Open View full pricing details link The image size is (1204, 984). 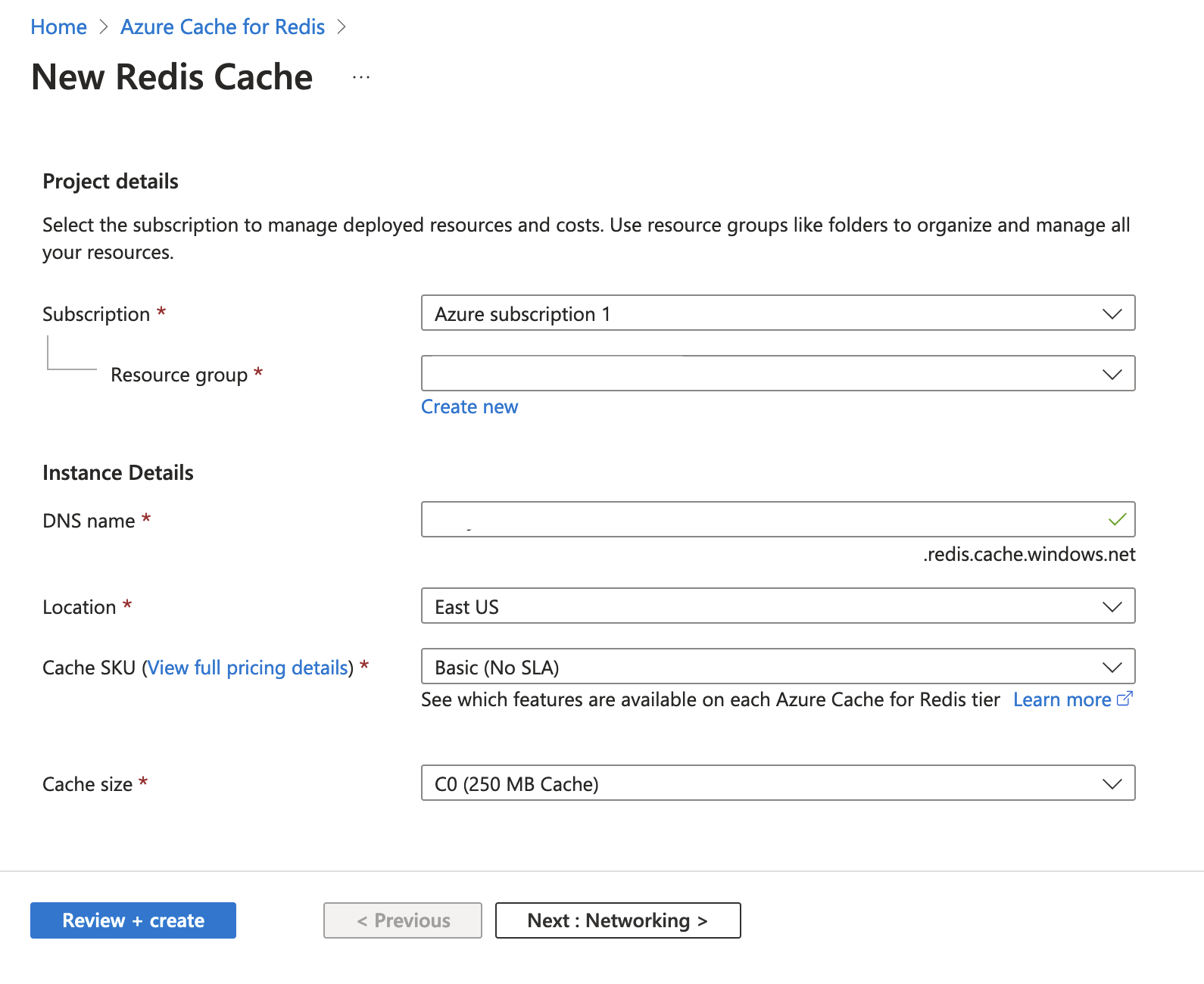coord(248,668)
